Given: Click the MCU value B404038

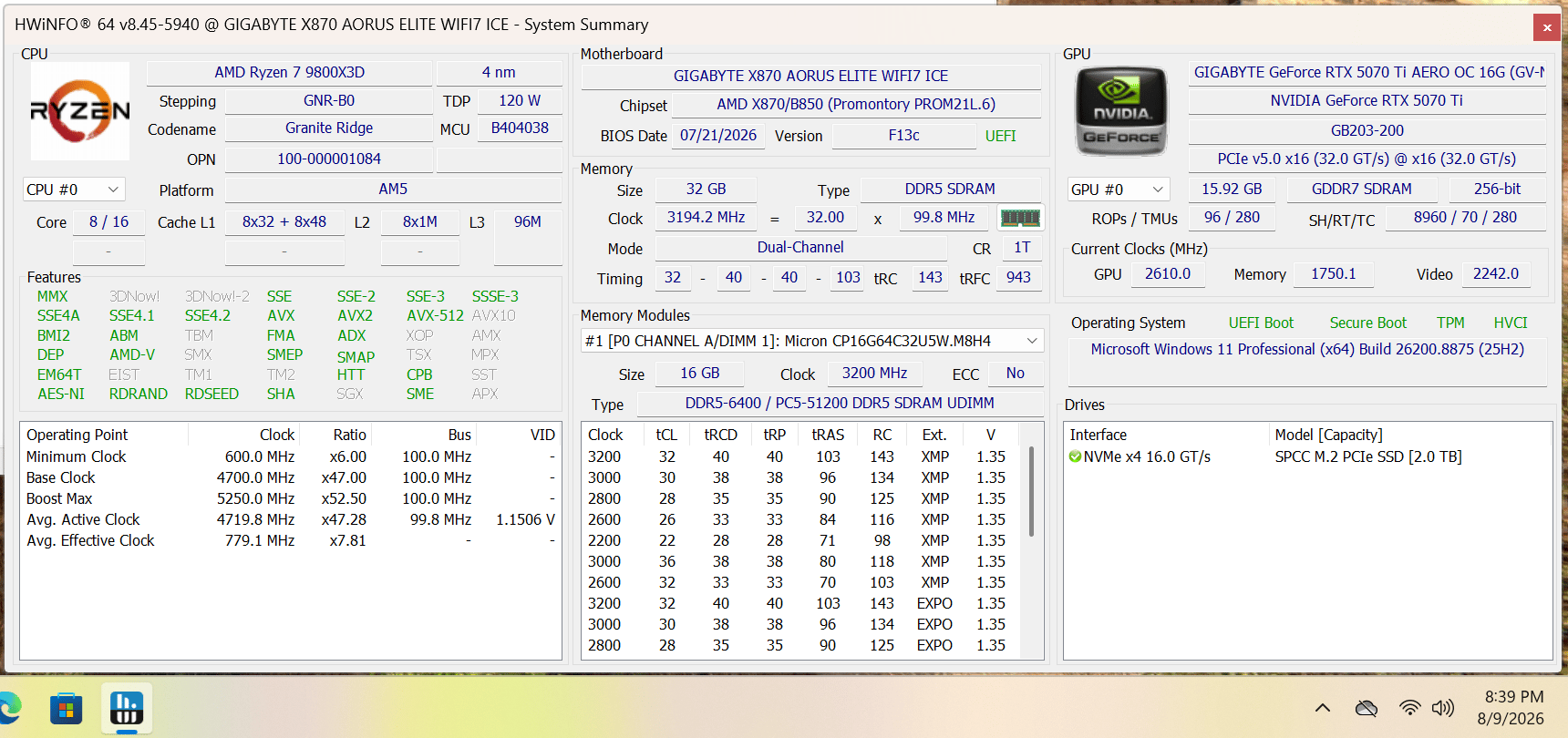Looking at the screenshot, I should (520, 128).
